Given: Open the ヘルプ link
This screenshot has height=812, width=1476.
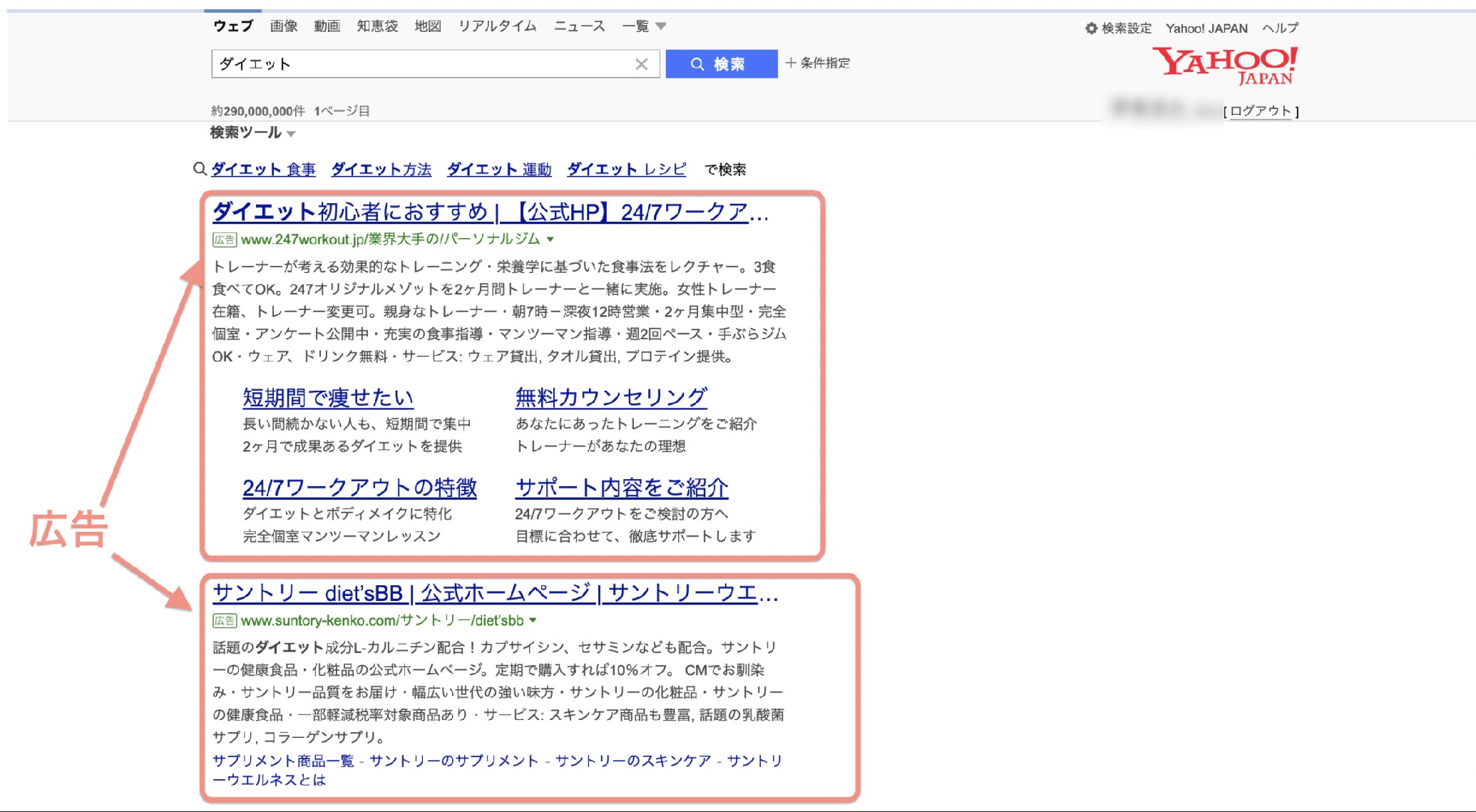Looking at the screenshot, I should click(x=1281, y=29).
